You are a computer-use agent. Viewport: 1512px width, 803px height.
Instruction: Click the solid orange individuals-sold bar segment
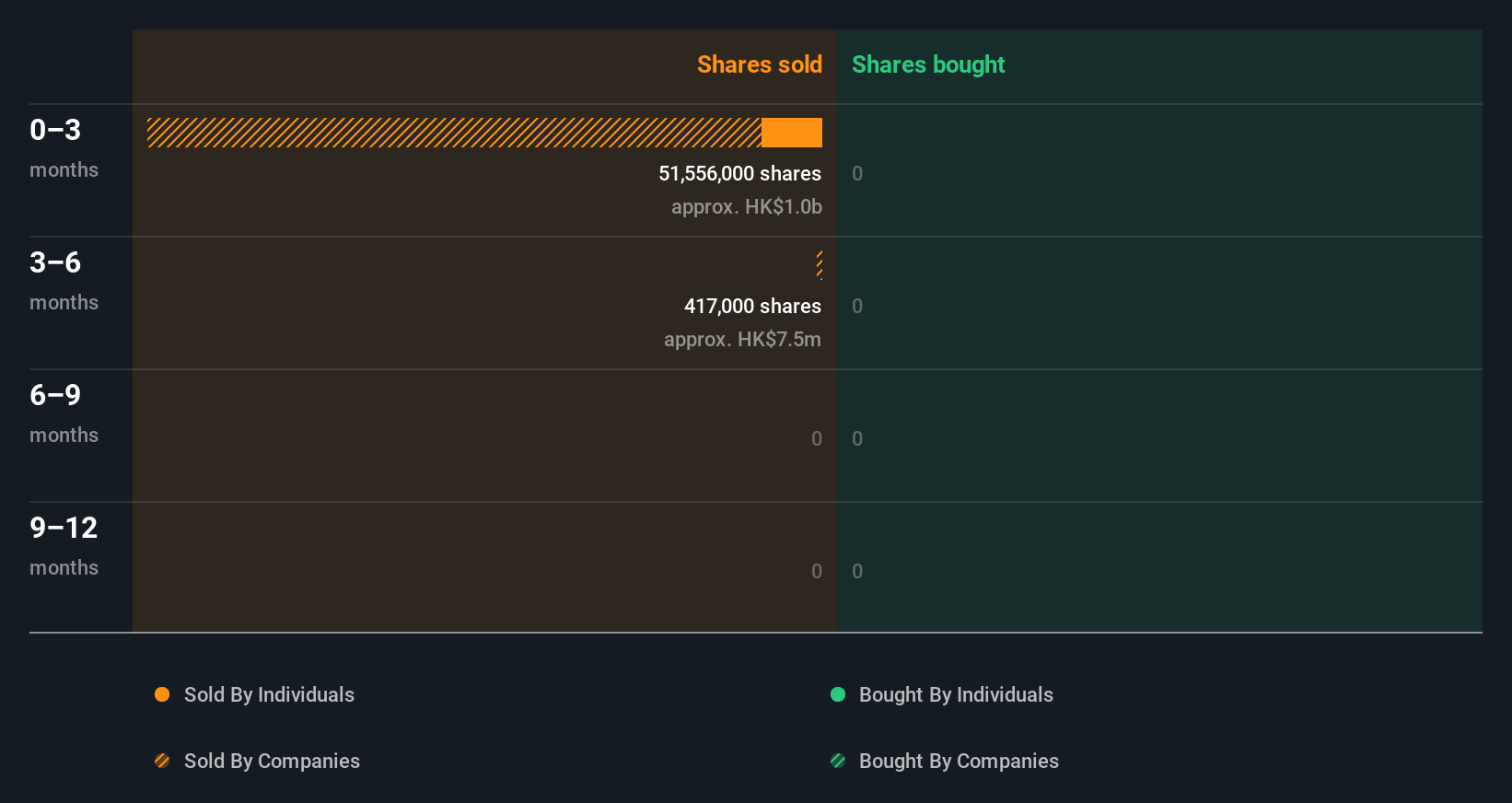(x=792, y=133)
